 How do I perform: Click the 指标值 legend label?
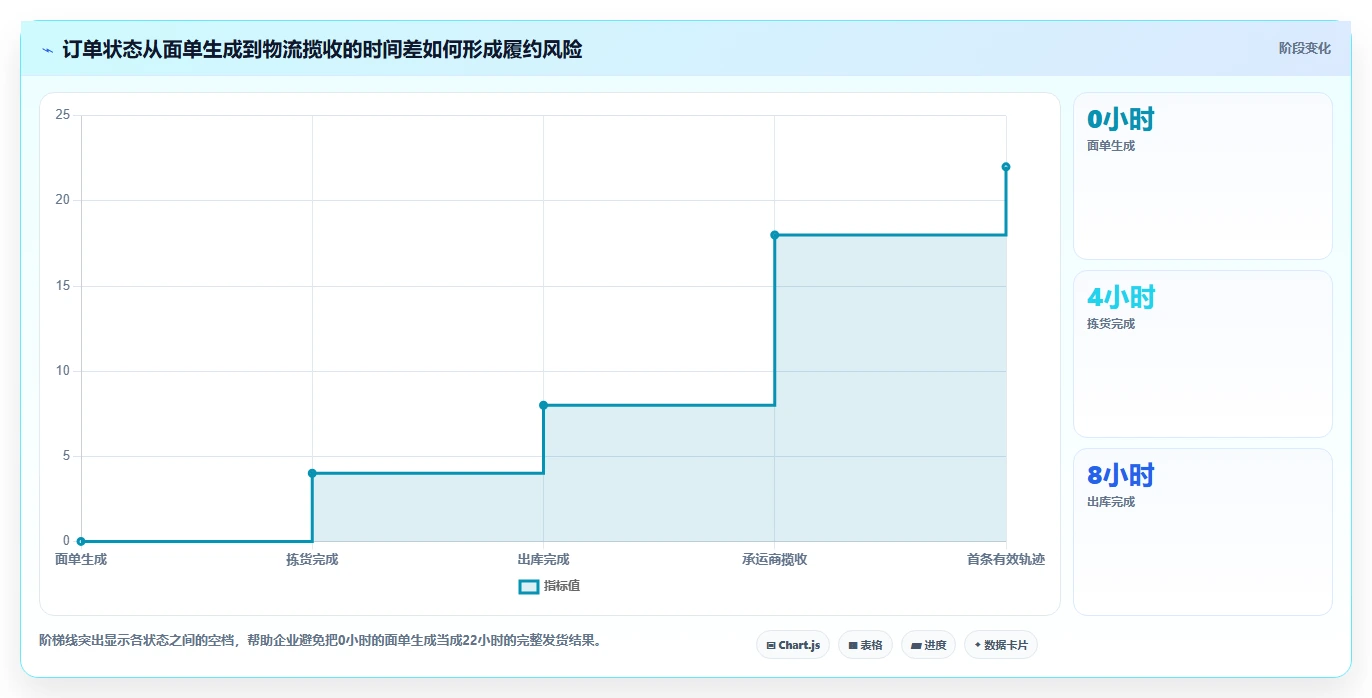[562, 586]
